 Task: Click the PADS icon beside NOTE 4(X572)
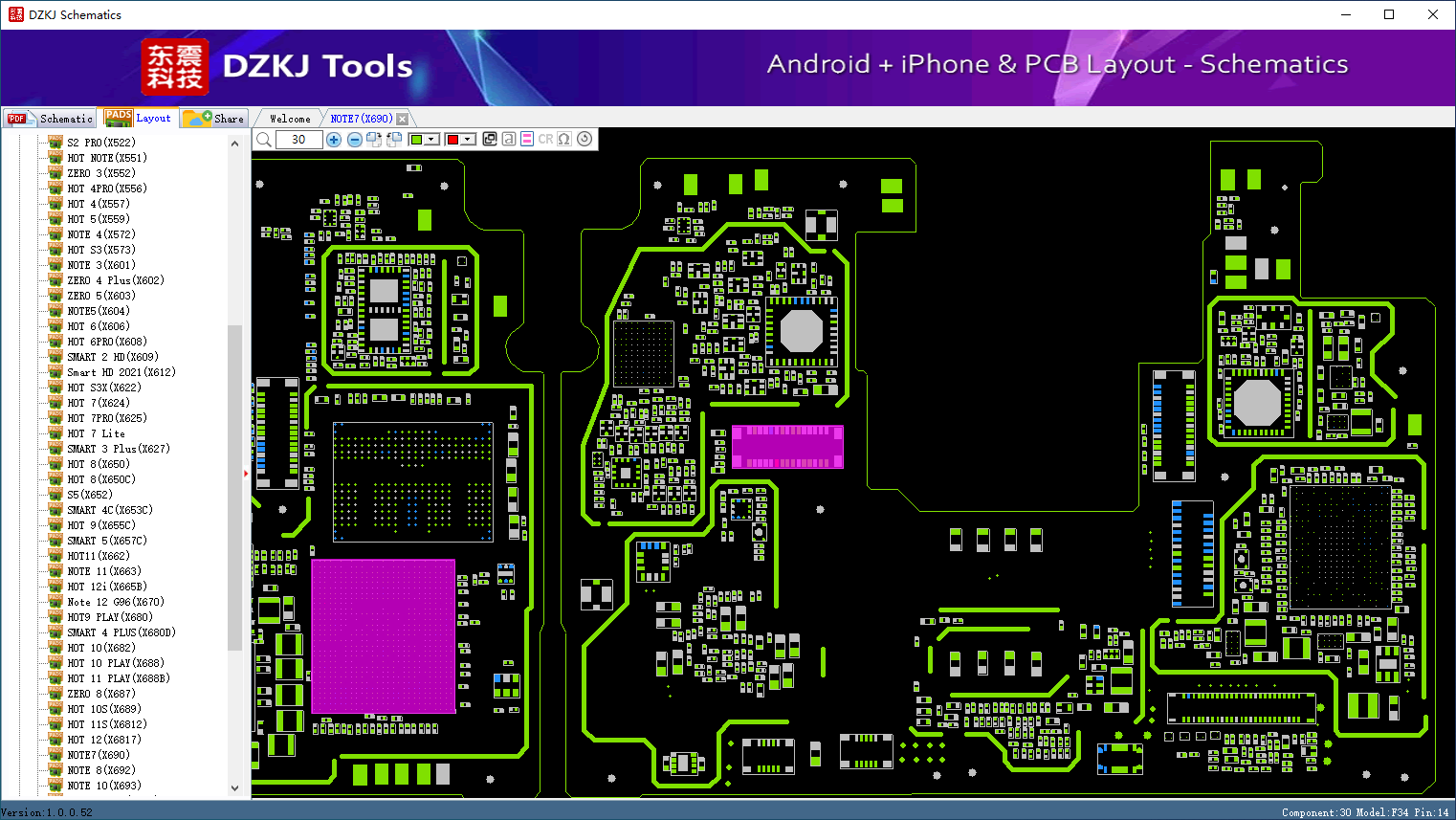[x=55, y=234]
